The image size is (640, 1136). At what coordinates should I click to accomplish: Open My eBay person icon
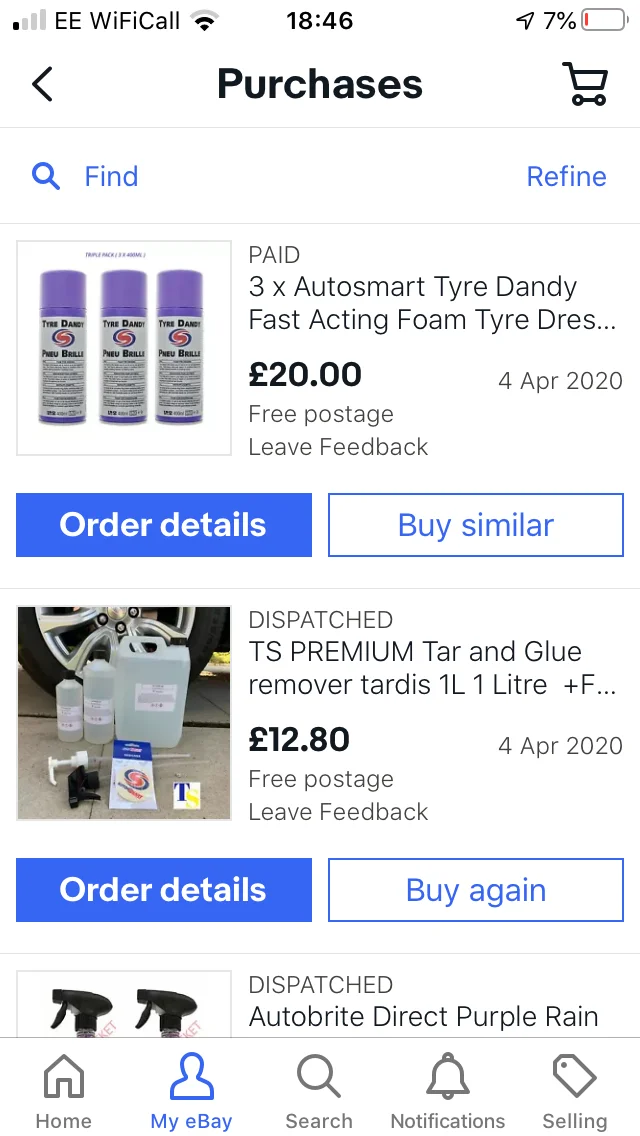tap(191, 1077)
